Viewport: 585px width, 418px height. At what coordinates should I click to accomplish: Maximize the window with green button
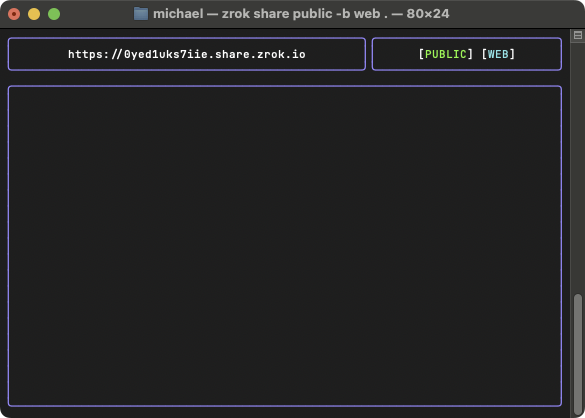tap(54, 14)
